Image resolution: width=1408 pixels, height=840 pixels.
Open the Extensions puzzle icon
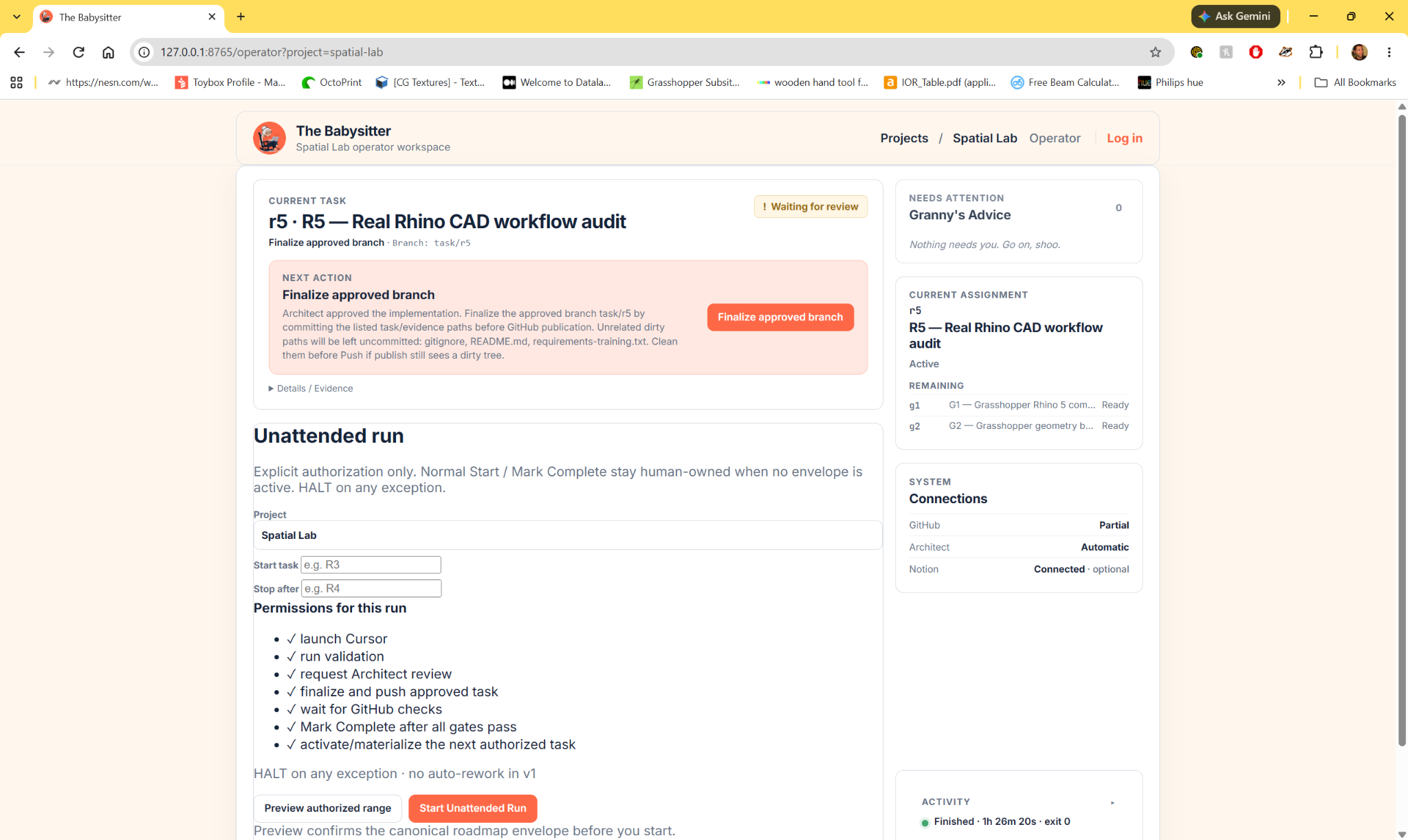tap(1315, 52)
